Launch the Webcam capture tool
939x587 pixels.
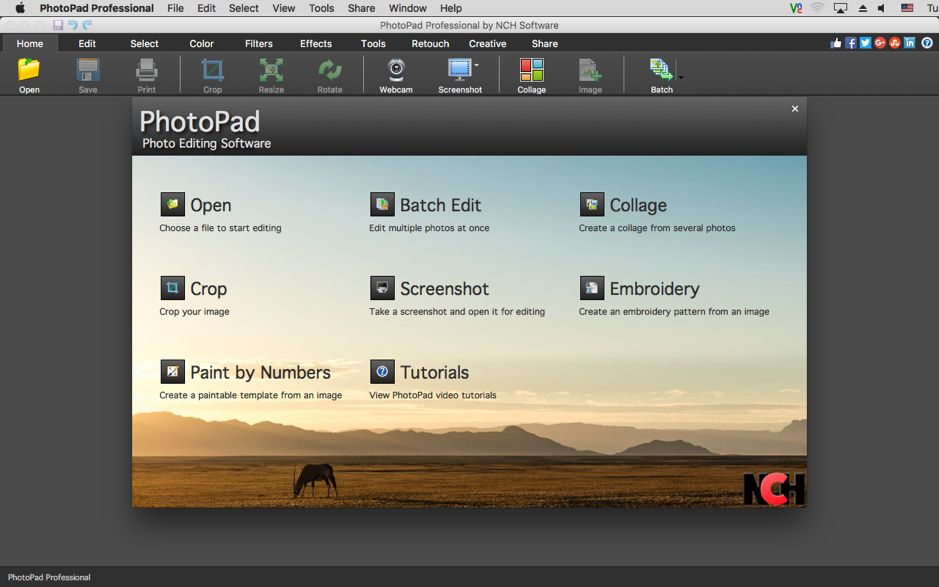(x=396, y=70)
